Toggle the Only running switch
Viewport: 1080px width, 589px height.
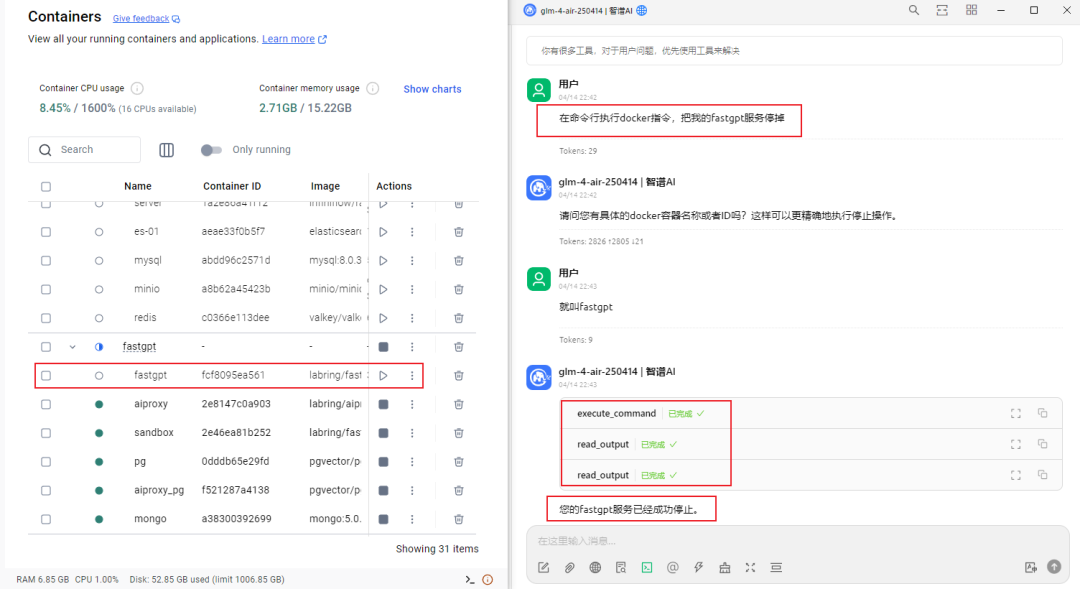point(211,150)
